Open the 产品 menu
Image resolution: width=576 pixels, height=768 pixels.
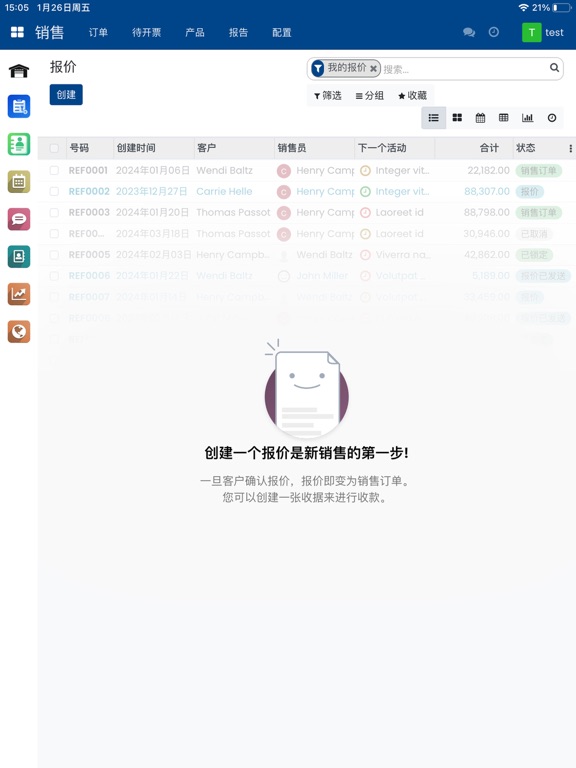(194, 32)
